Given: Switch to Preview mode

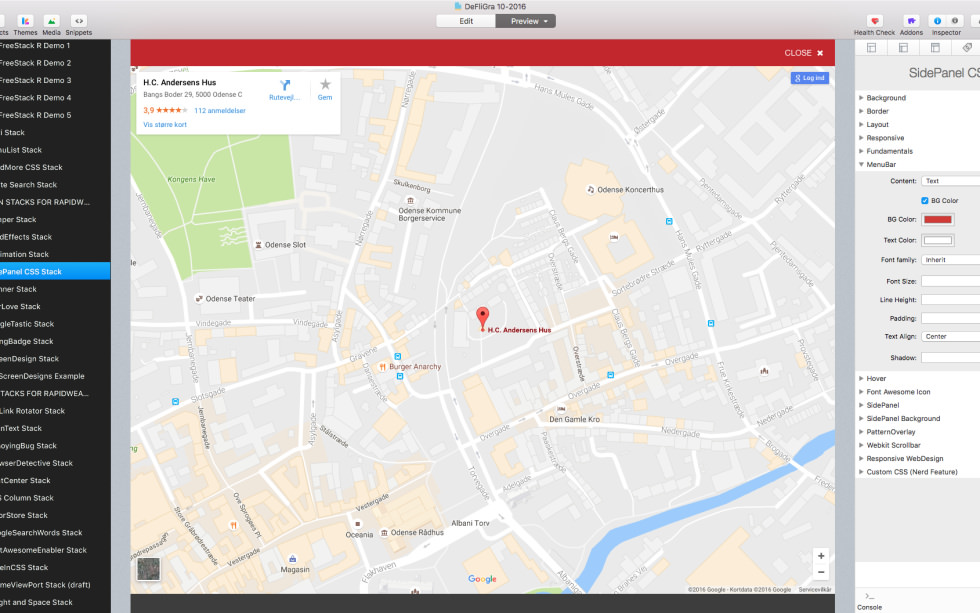Looking at the screenshot, I should click(526, 21).
